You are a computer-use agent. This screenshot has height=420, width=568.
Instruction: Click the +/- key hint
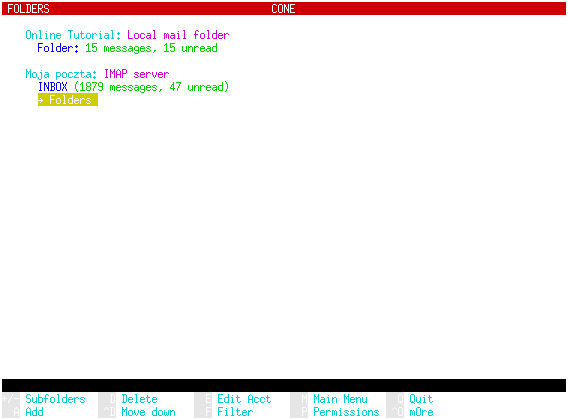(11, 399)
